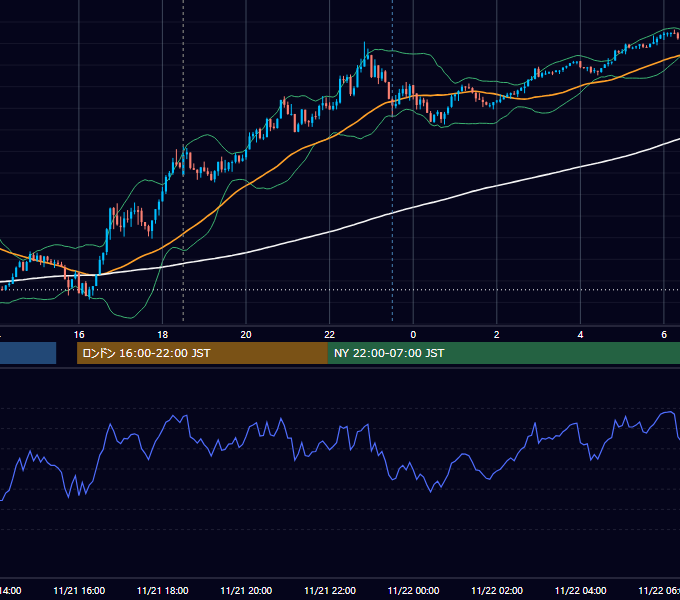The image size is (680, 600).
Task: Click the 18 hour label on the price chart axis
Action: [162, 335]
